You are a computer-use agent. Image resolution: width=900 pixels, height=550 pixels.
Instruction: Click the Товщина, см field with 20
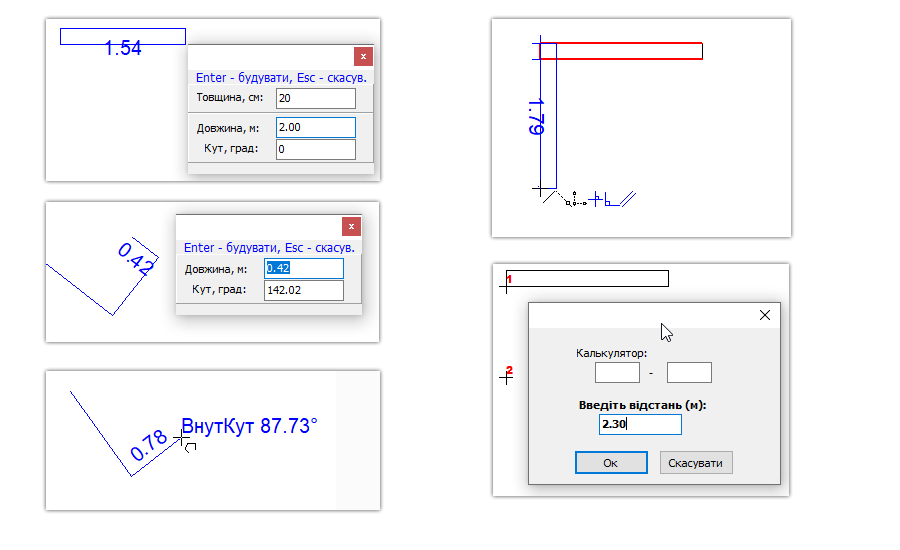point(316,98)
